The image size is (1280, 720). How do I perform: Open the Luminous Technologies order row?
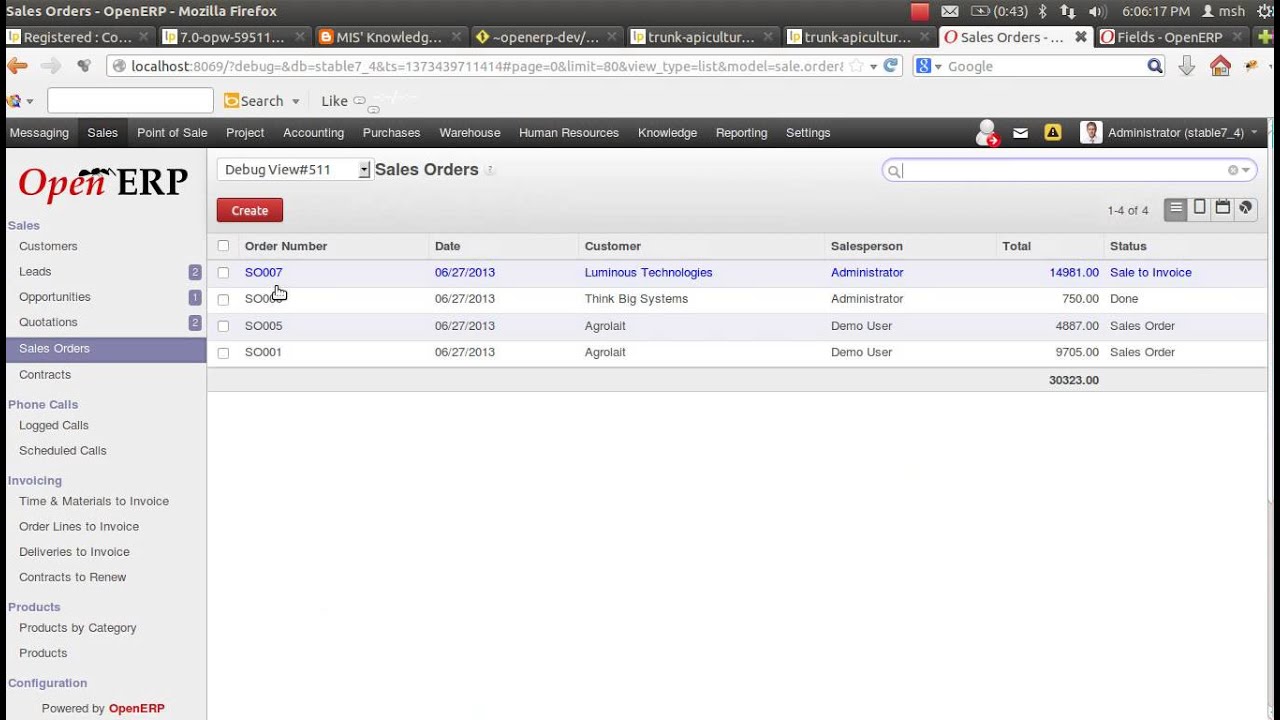click(737, 272)
